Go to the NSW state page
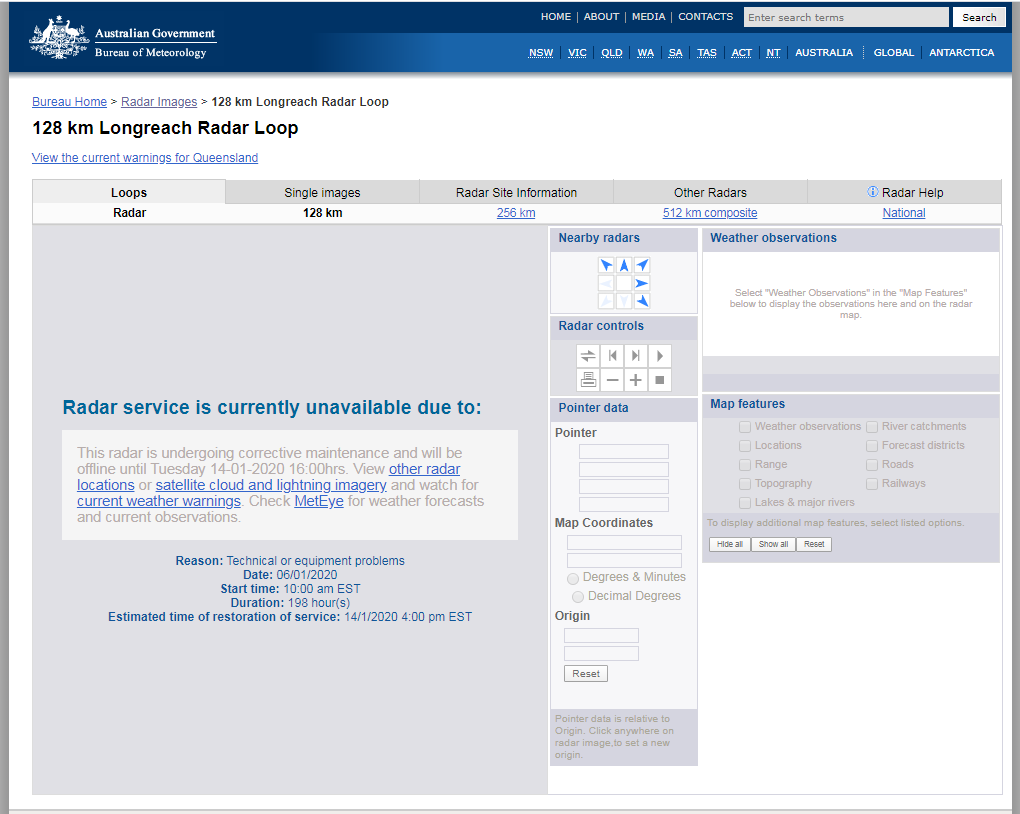Image resolution: width=1020 pixels, height=814 pixels. tap(541, 53)
